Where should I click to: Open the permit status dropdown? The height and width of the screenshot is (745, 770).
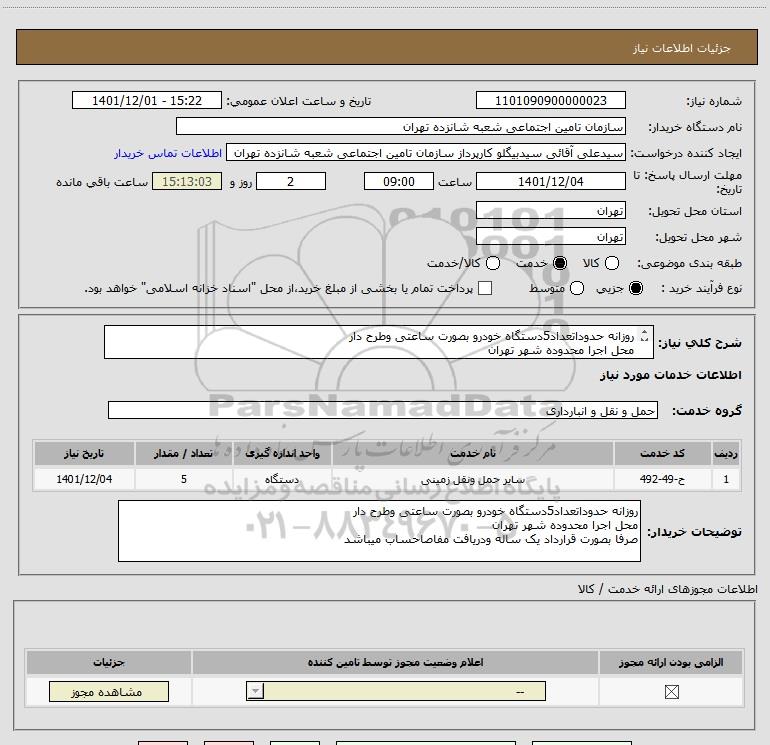396,691
